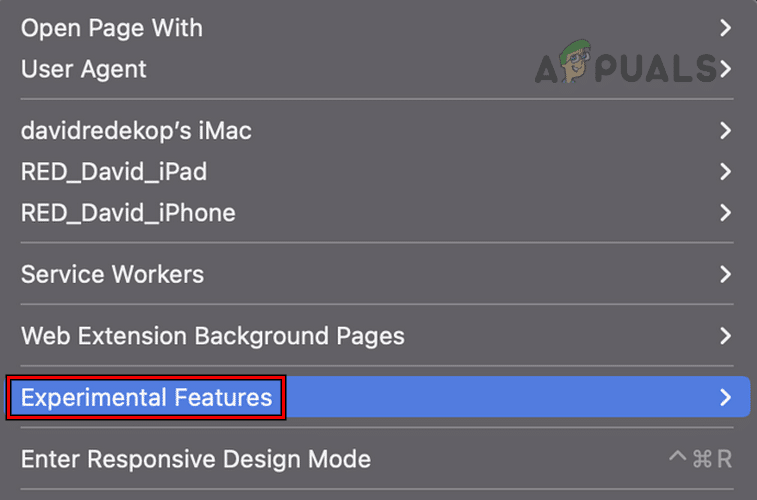This screenshot has height=500, width=757.
Task: Pick the RED_David_iPhone device entry
Action: tap(128, 213)
